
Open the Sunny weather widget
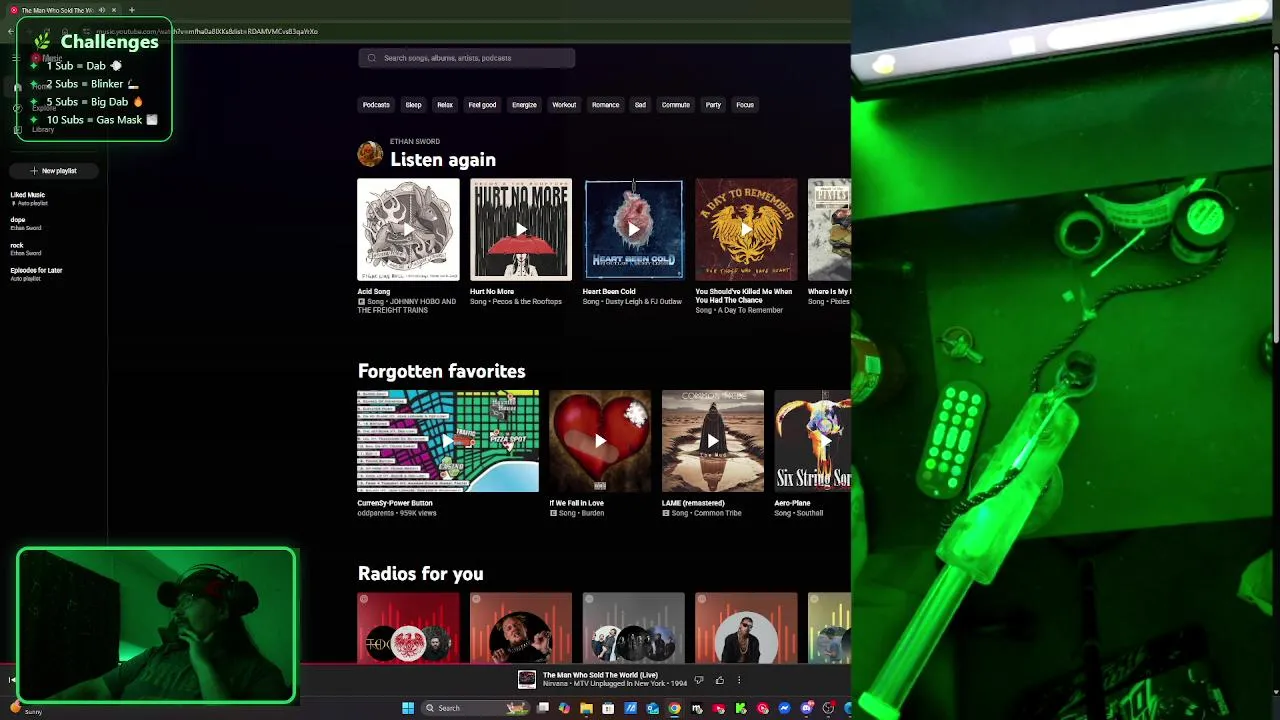coord(24,710)
